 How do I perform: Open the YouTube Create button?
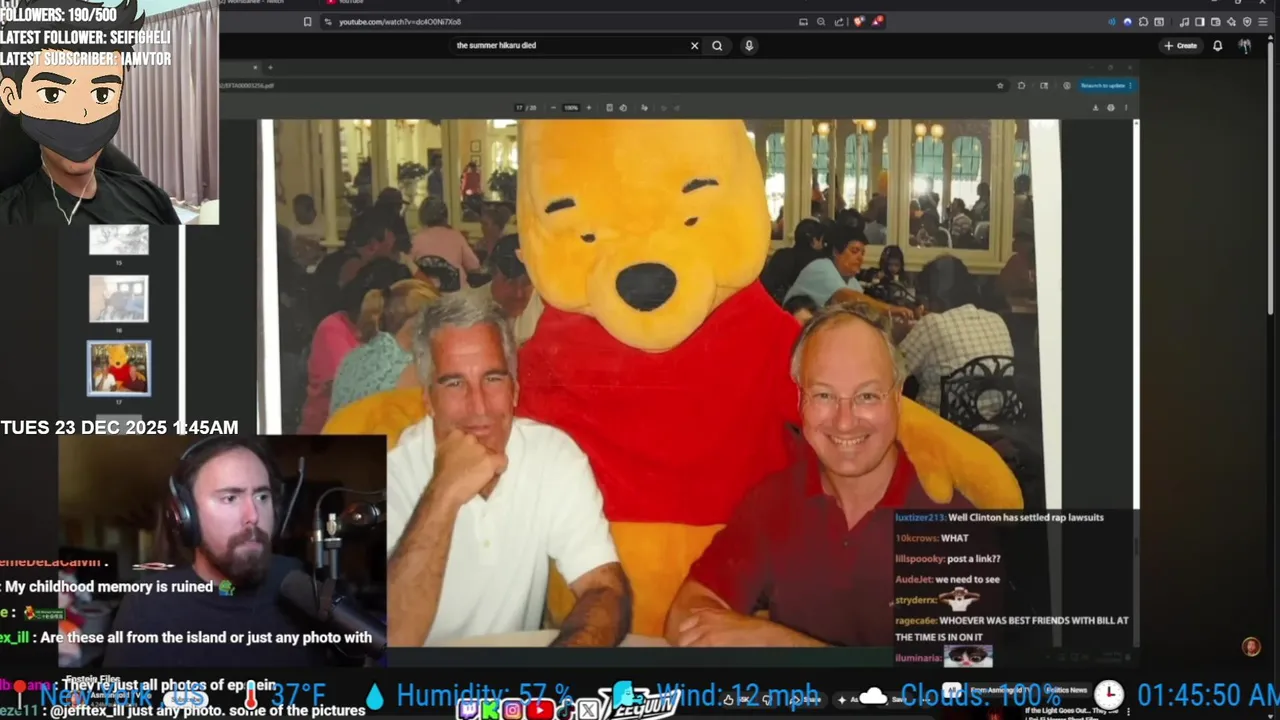point(1181,45)
